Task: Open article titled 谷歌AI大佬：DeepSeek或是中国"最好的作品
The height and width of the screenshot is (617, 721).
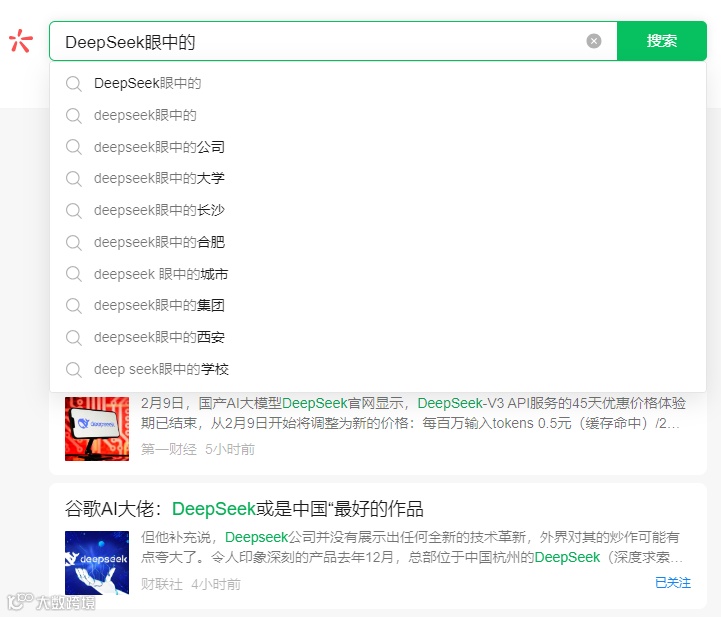Action: [x=244, y=509]
